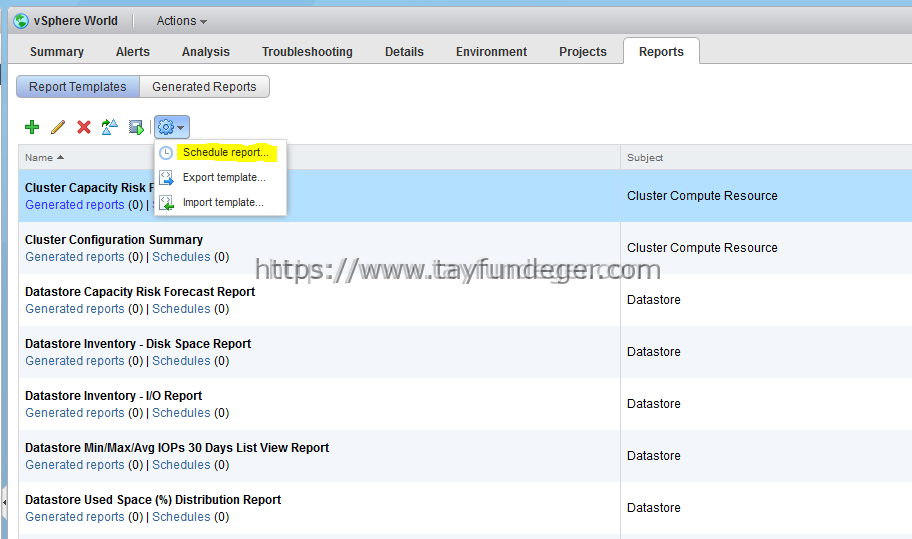
Task: Switch to the Environment tab
Action: (491, 52)
